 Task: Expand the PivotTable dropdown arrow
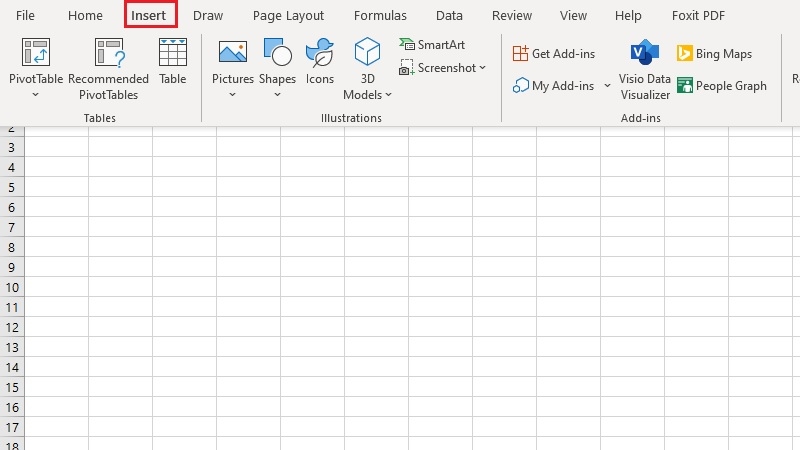tap(35, 94)
